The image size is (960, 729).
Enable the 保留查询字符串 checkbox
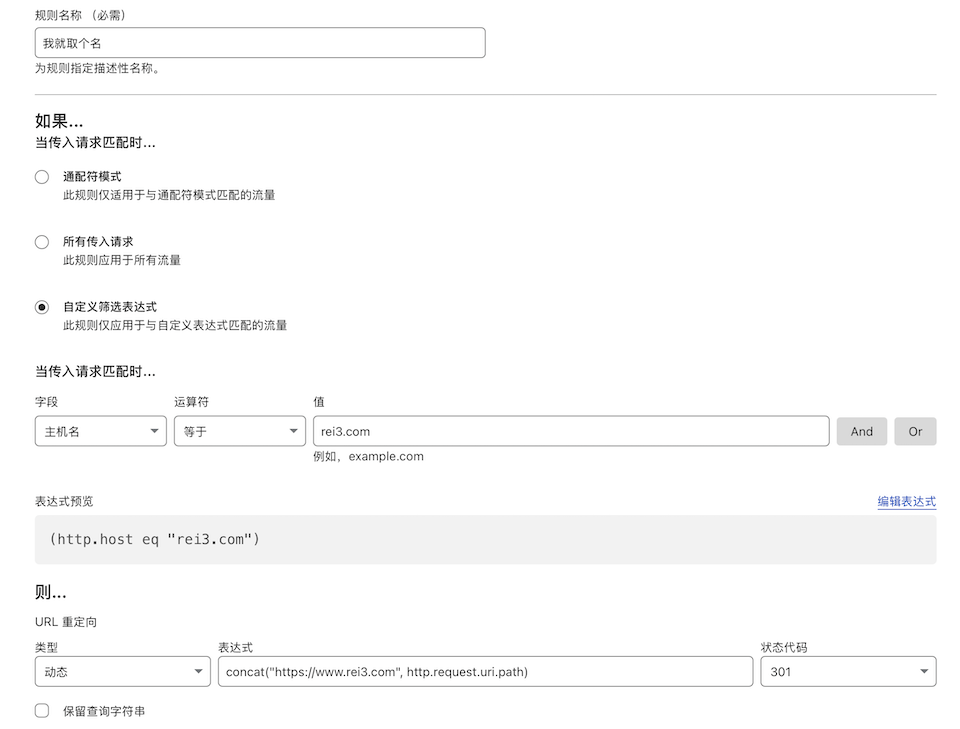42,711
